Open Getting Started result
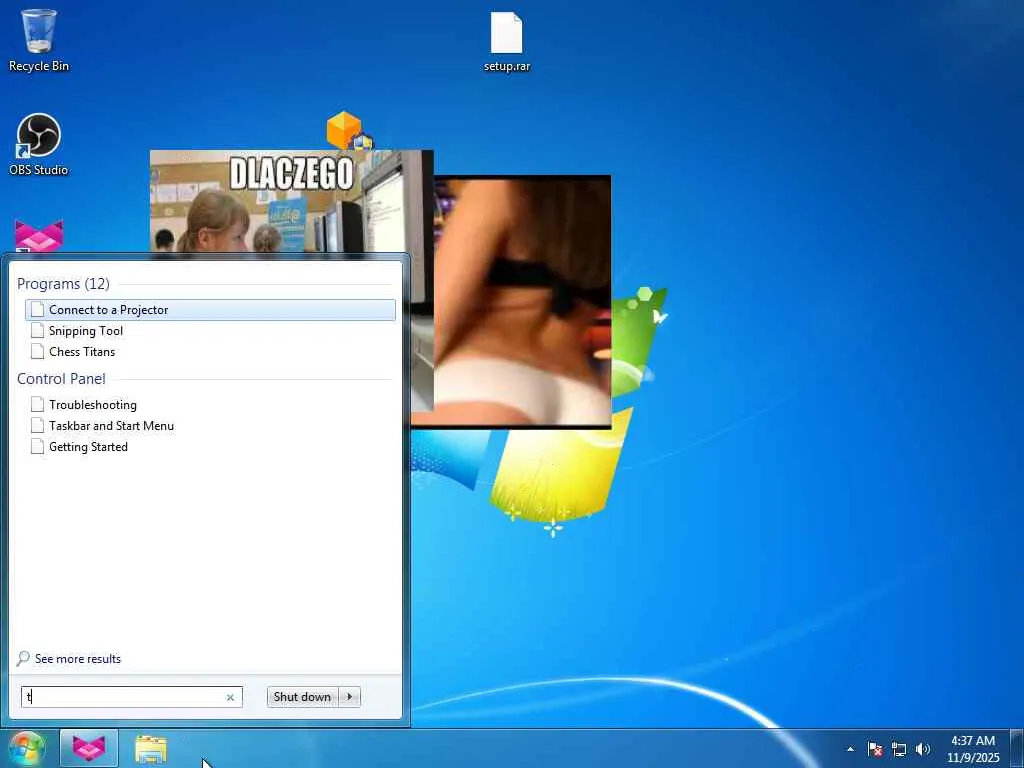The width and height of the screenshot is (1024, 768). 210,447
